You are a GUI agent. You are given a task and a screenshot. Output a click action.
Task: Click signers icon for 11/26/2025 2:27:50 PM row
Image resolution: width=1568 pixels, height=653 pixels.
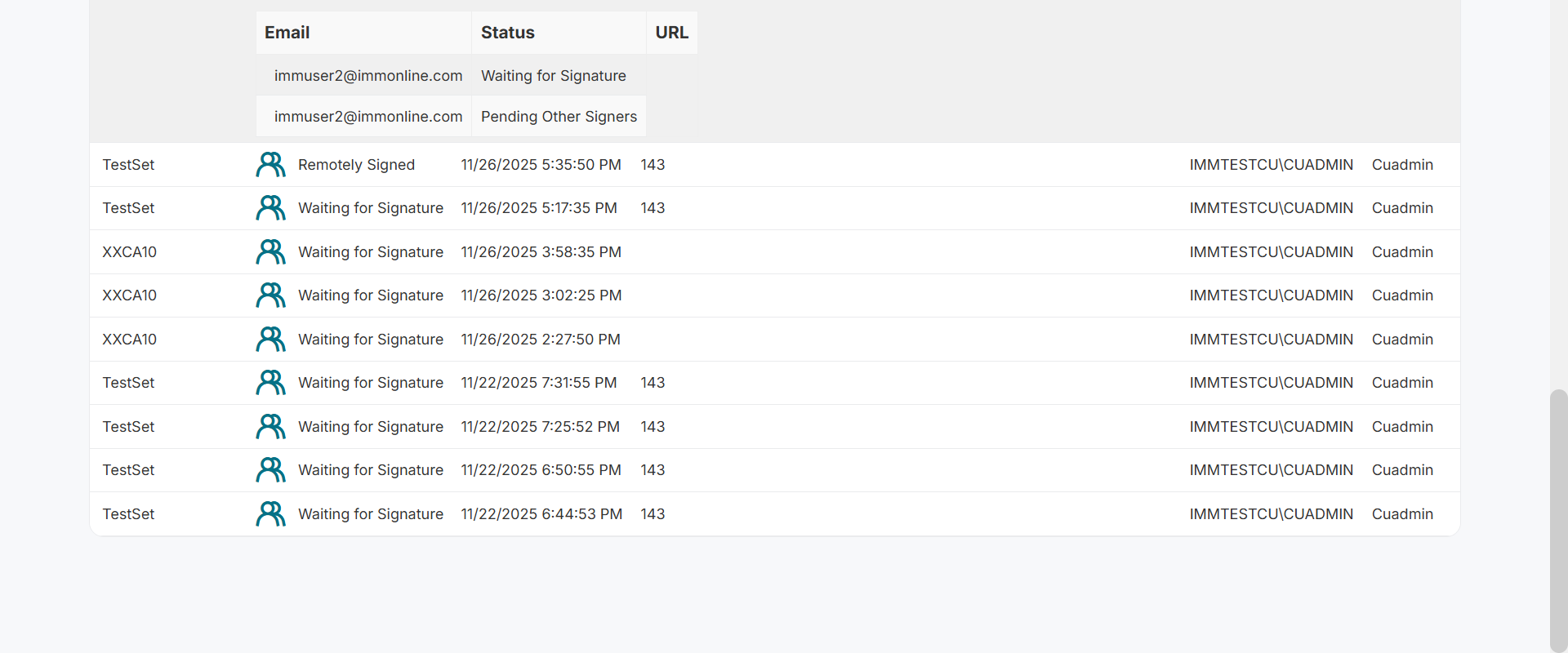point(270,340)
